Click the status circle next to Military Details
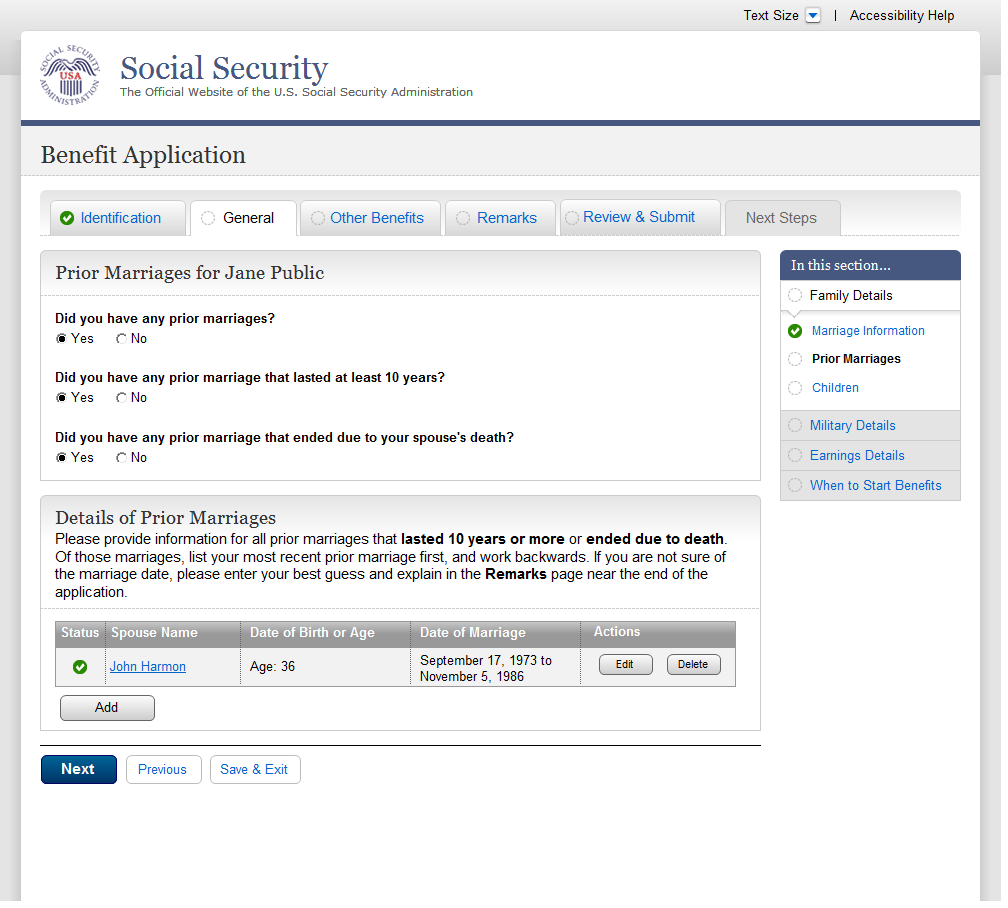 (x=795, y=426)
